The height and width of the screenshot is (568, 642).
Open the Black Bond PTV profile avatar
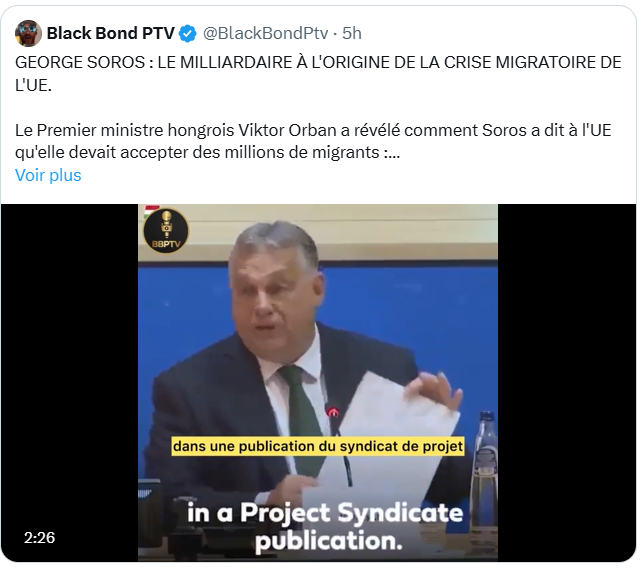pyautogui.click(x=28, y=33)
